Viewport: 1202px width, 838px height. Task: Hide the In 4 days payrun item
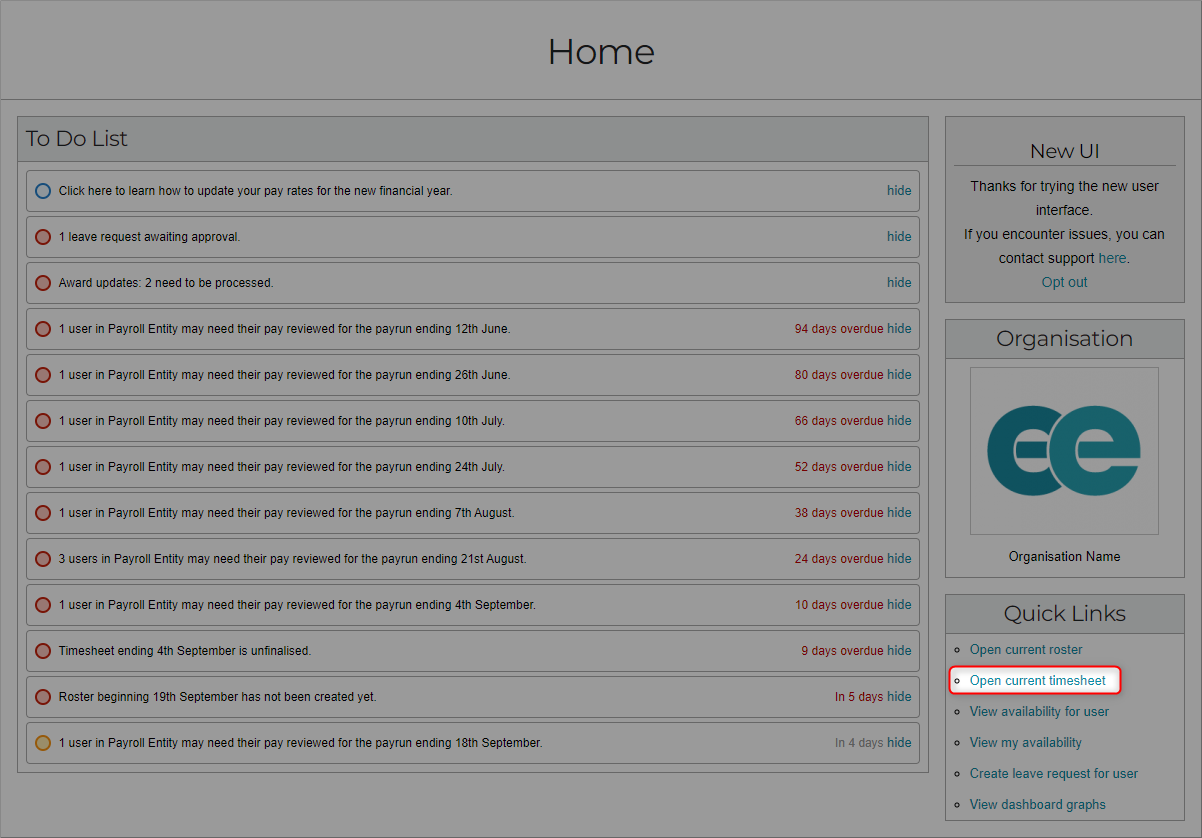coord(899,742)
